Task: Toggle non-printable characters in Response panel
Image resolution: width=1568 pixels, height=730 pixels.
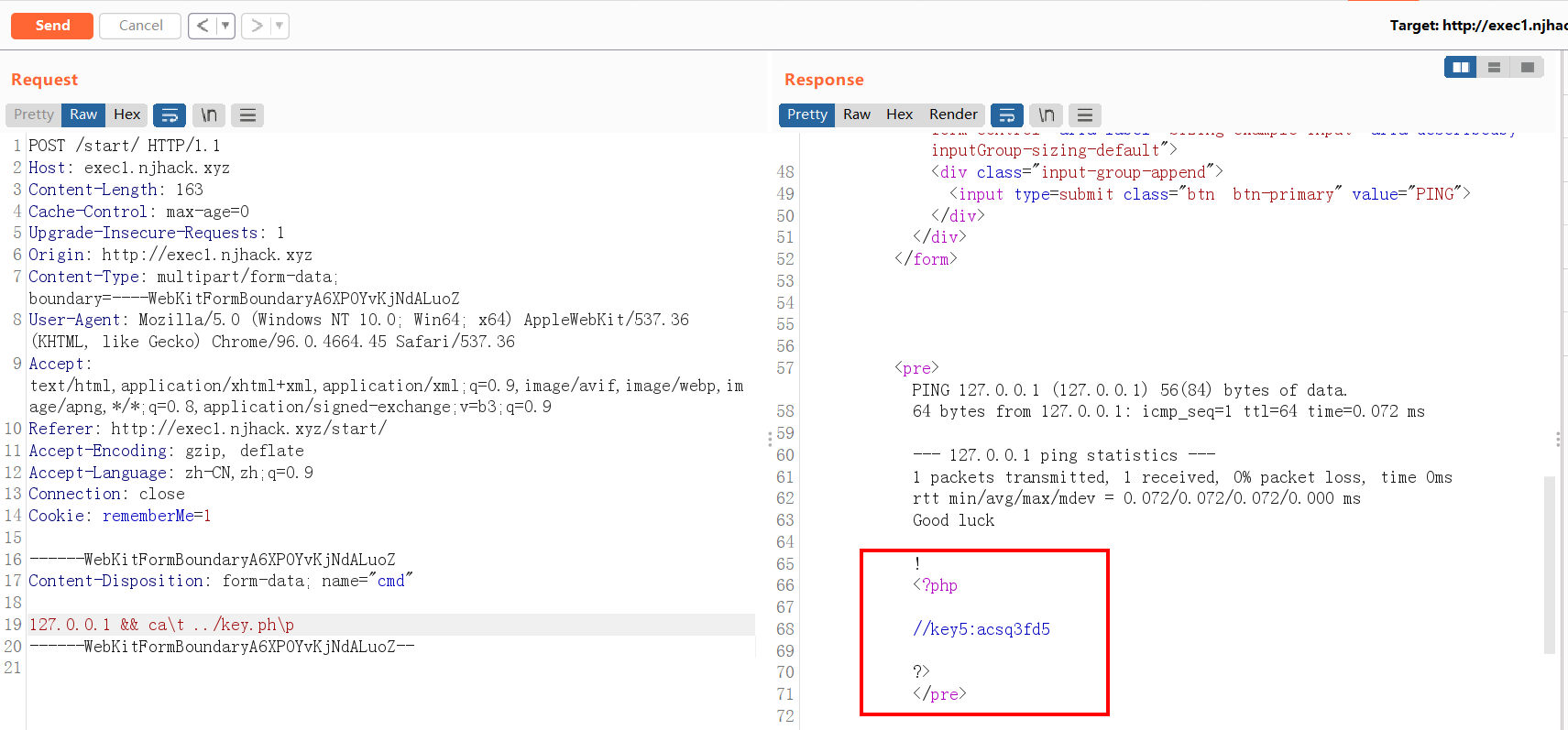Action: point(1047,114)
